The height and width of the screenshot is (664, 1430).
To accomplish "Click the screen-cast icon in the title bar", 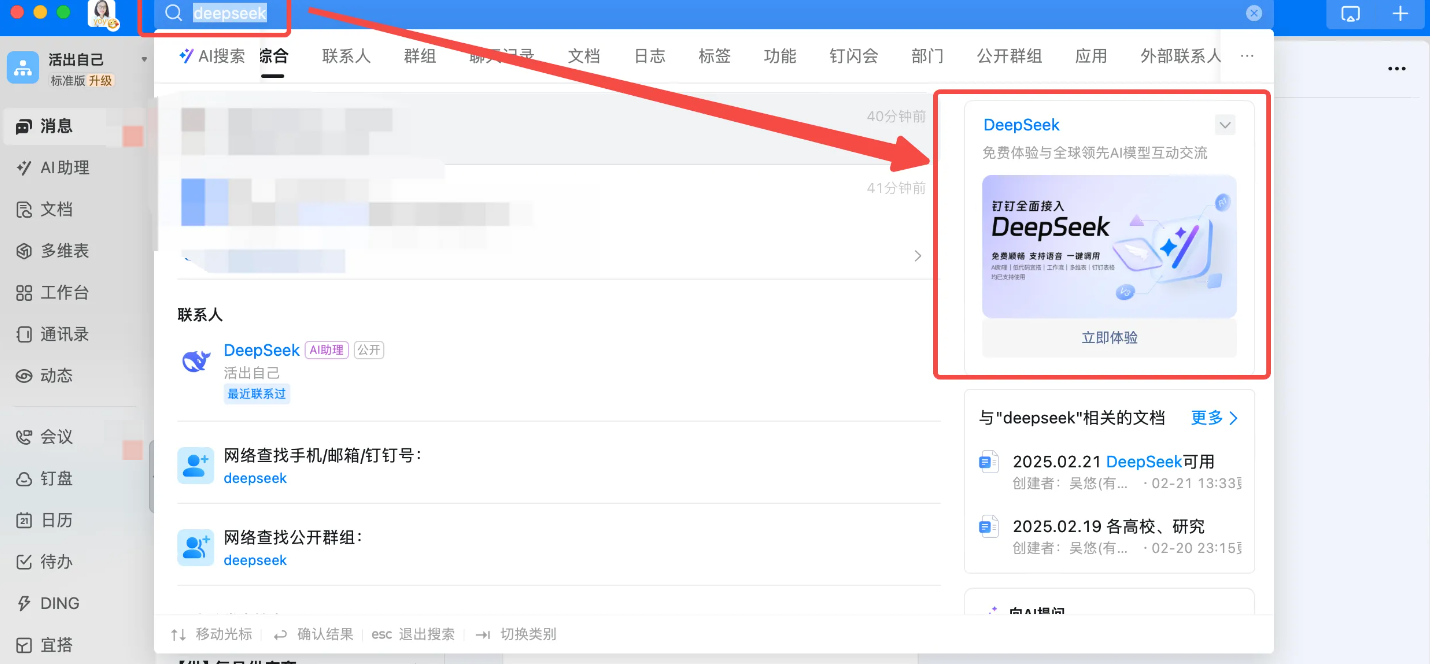I will click(x=1351, y=13).
